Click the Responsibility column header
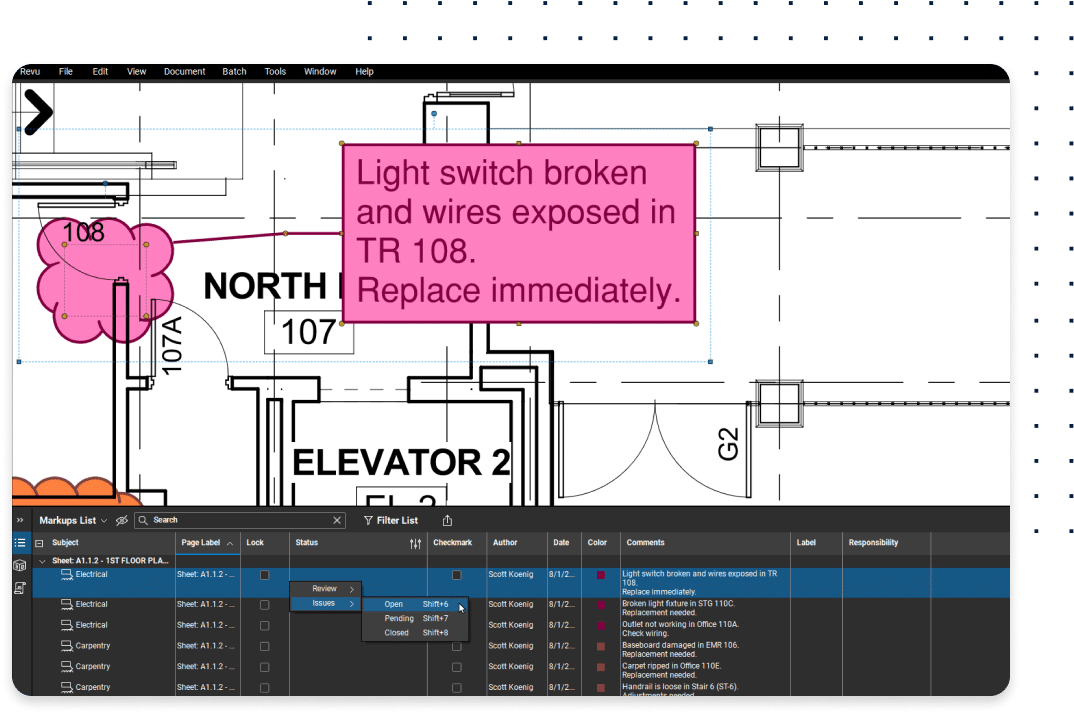Screen dimensions: 1074x714 click(x=873, y=542)
